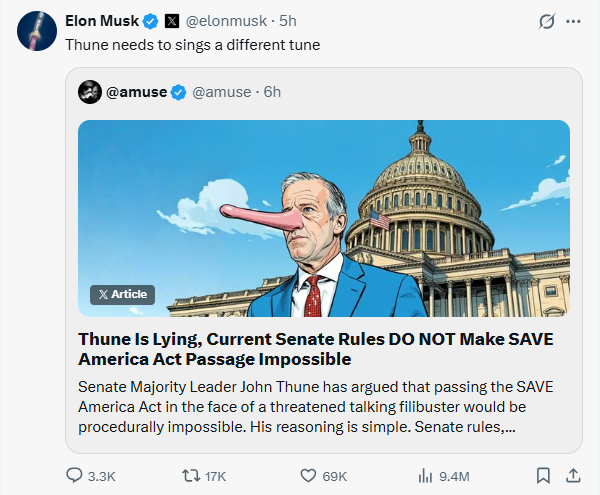Image resolution: width=600 pixels, height=495 pixels.
Task: Click the X affiliation badge
Action: coord(172,20)
